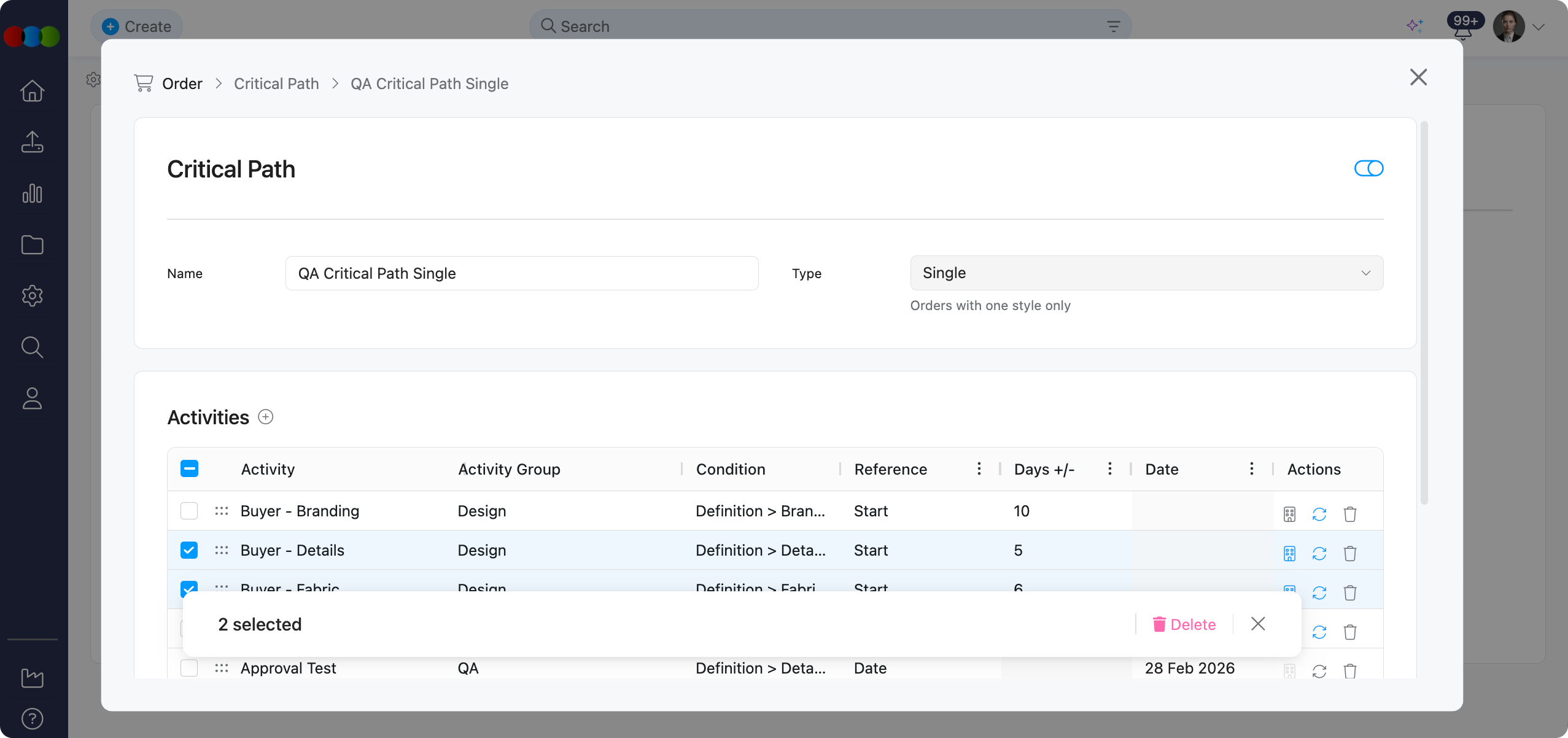Expand the profile avatar chevron menu

pyautogui.click(x=1539, y=26)
